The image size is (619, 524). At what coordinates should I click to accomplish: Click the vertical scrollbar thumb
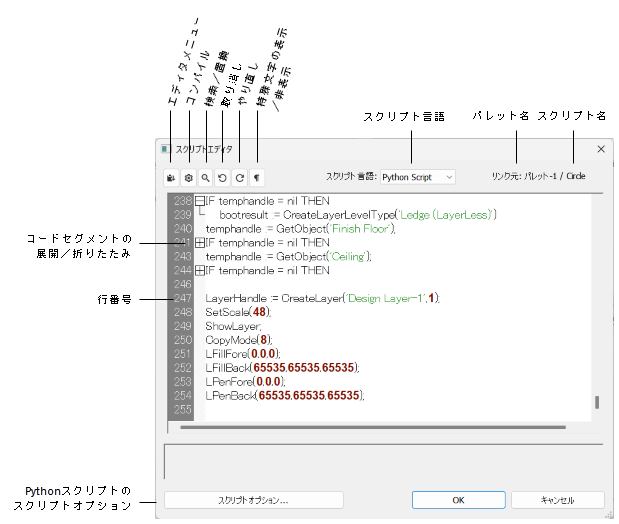click(597, 402)
